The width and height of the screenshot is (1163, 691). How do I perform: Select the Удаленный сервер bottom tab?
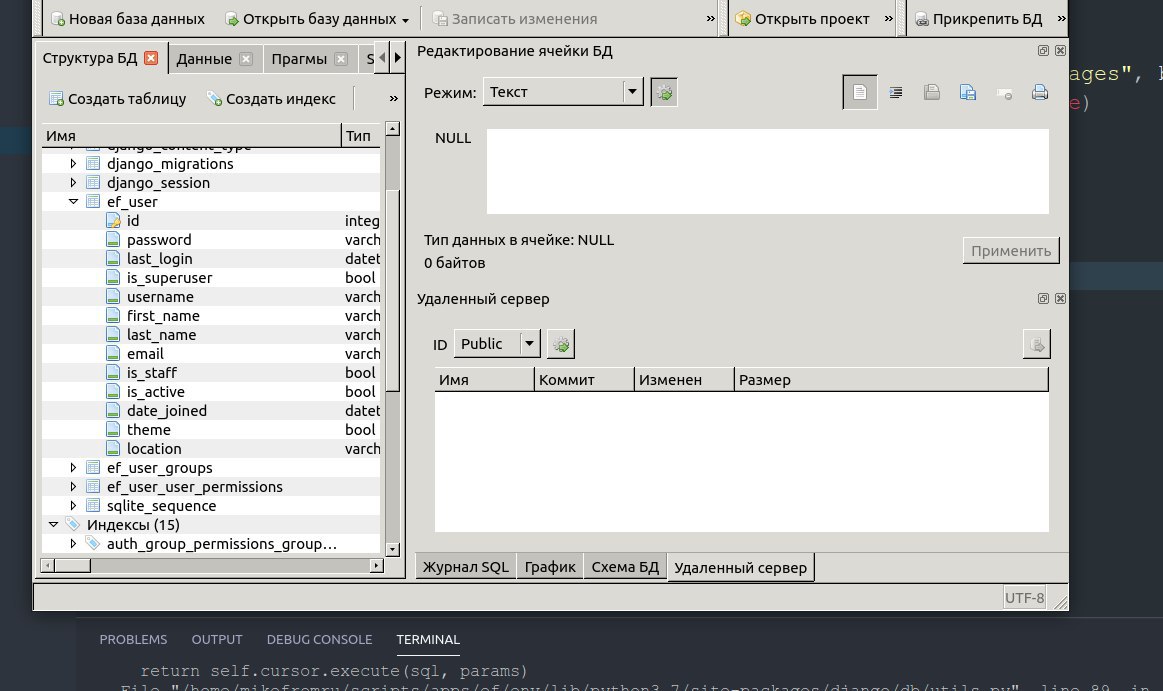coord(740,568)
